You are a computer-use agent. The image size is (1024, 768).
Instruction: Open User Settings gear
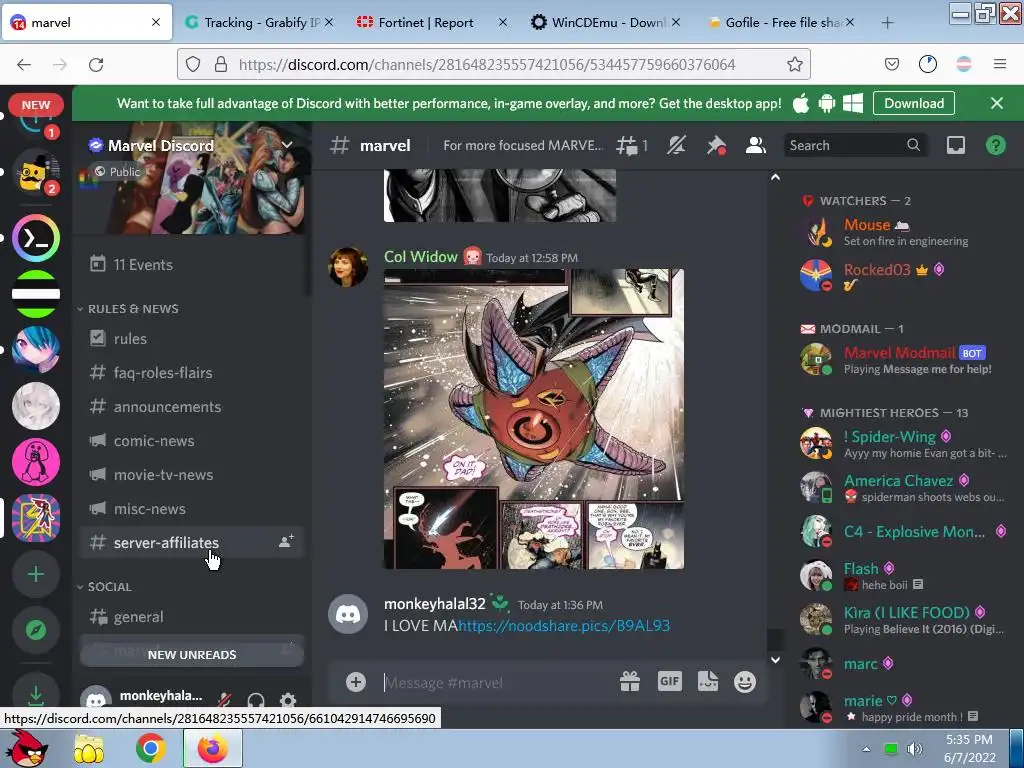(x=287, y=700)
